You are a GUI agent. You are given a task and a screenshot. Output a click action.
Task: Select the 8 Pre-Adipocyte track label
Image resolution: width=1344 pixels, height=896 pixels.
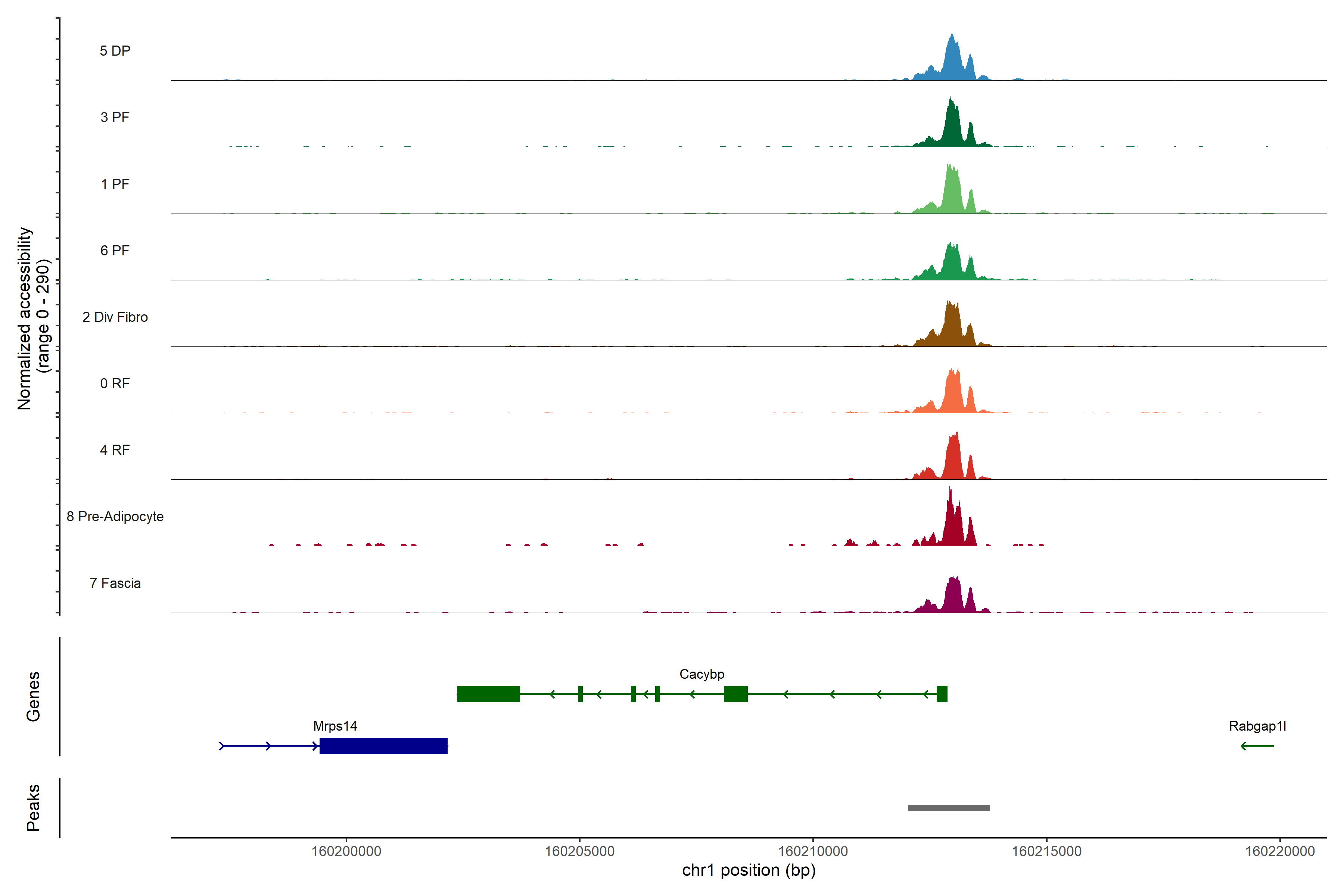point(115,516)
